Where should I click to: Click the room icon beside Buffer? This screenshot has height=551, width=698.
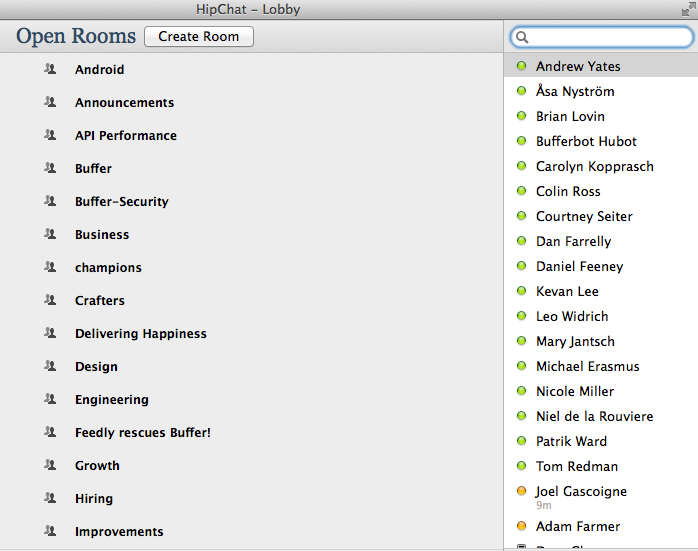[50, 168]
